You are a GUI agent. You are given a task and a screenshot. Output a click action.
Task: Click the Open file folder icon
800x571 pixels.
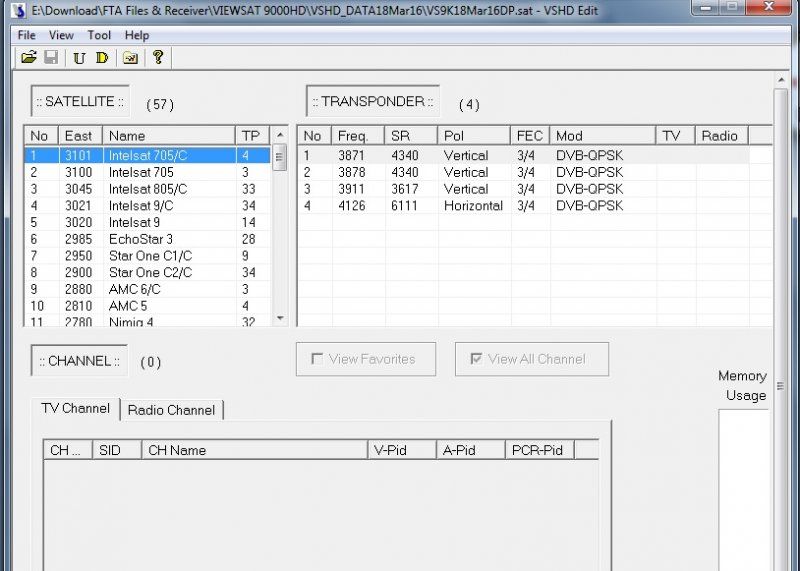(x=29, y=58)
